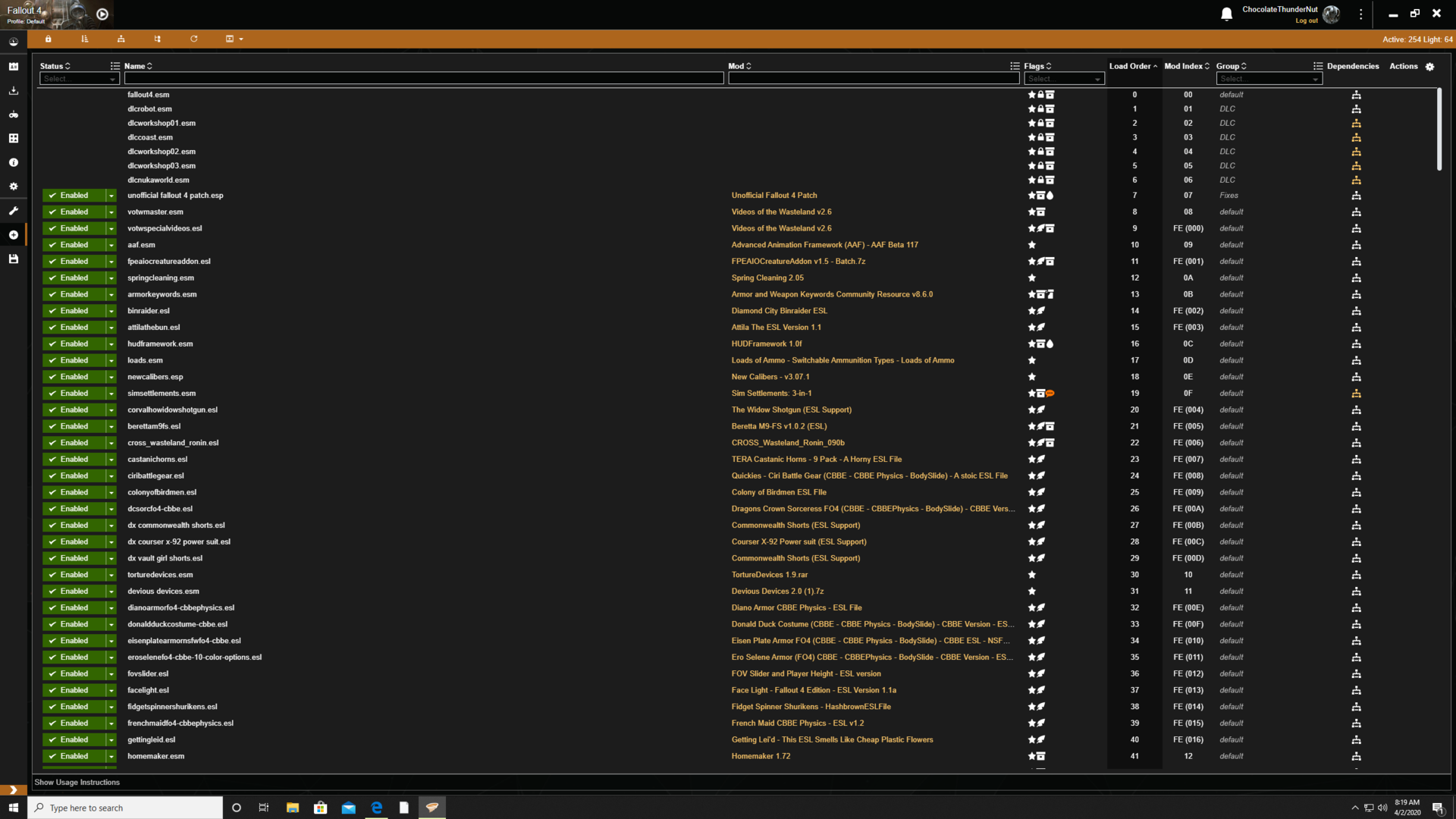Viewport: 1456px width, 819px height.
Task: Focus the Mod filter text field
Action: click(874, 79)
